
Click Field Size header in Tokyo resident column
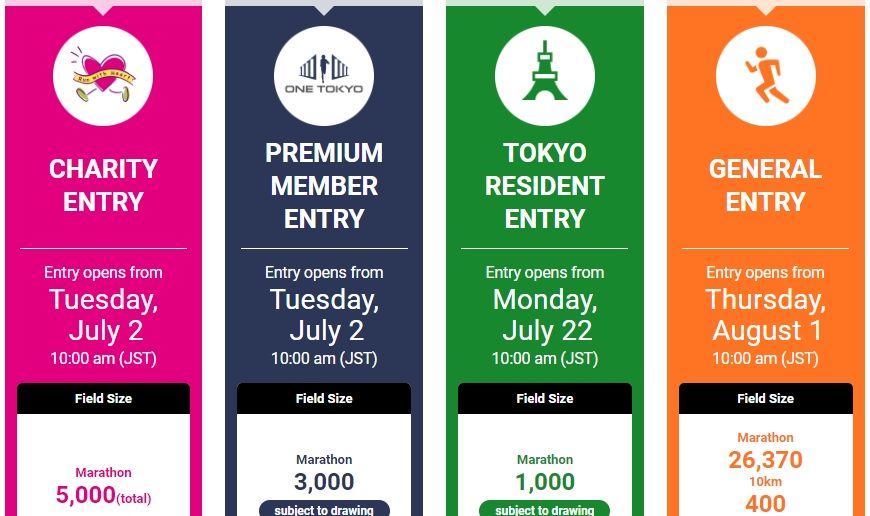click(x=545, y=398)
